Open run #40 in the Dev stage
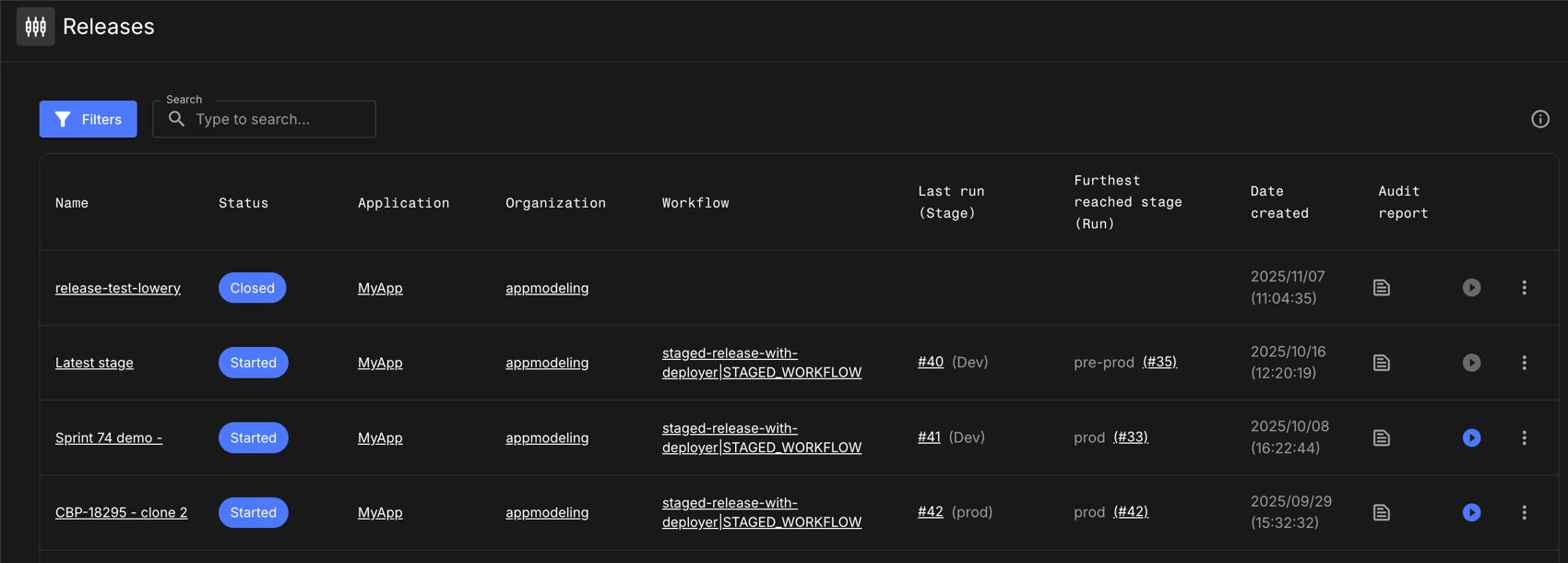 click(x=931, y=362)
